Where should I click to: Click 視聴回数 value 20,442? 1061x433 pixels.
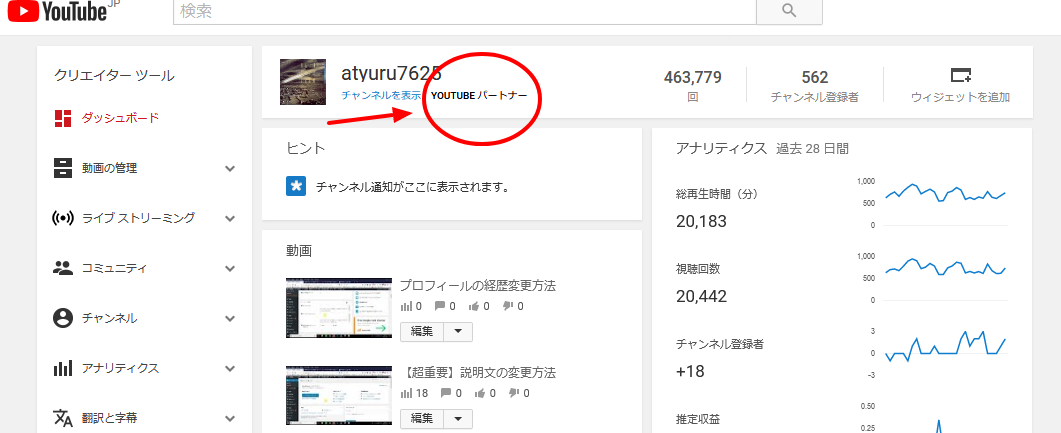(701, 296)
